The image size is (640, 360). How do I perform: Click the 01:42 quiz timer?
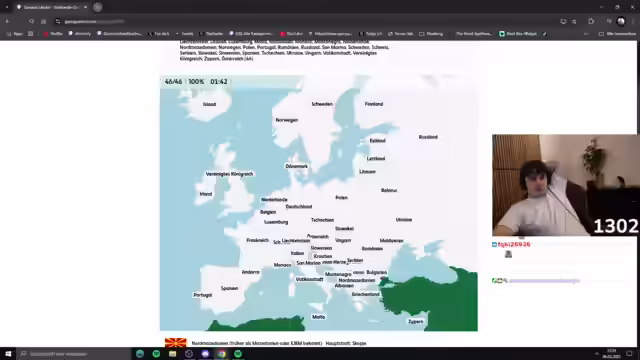tap(219, 82)
